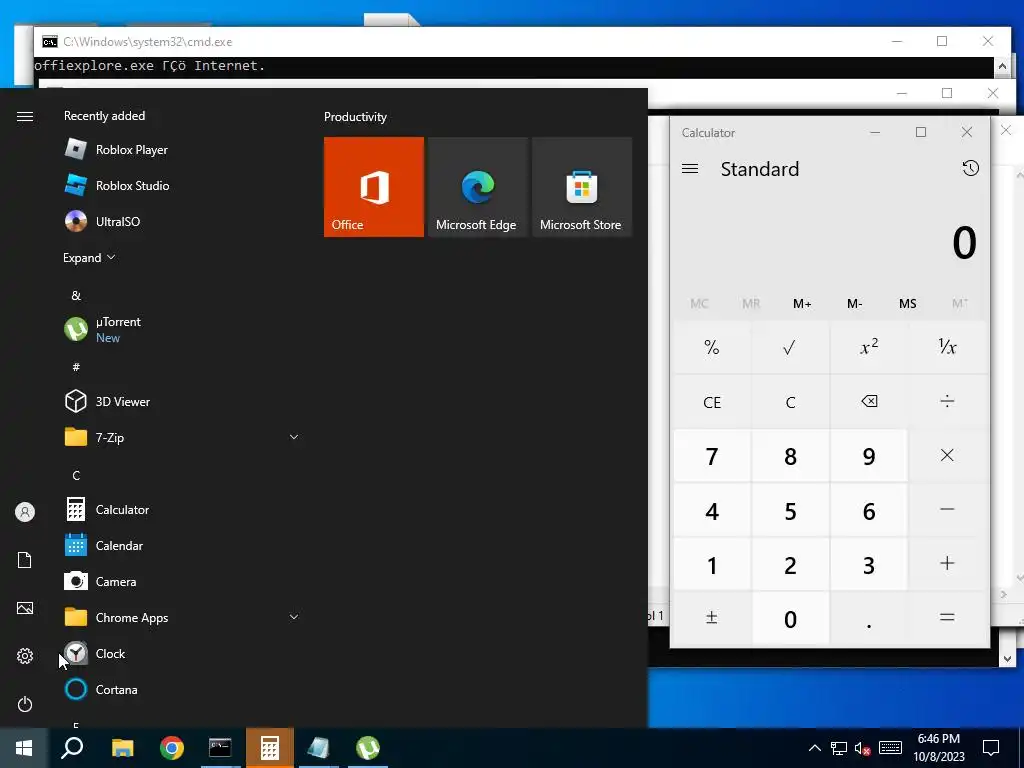
Task: Click the muted volume tray icon
Action: (x=863, y=748)
